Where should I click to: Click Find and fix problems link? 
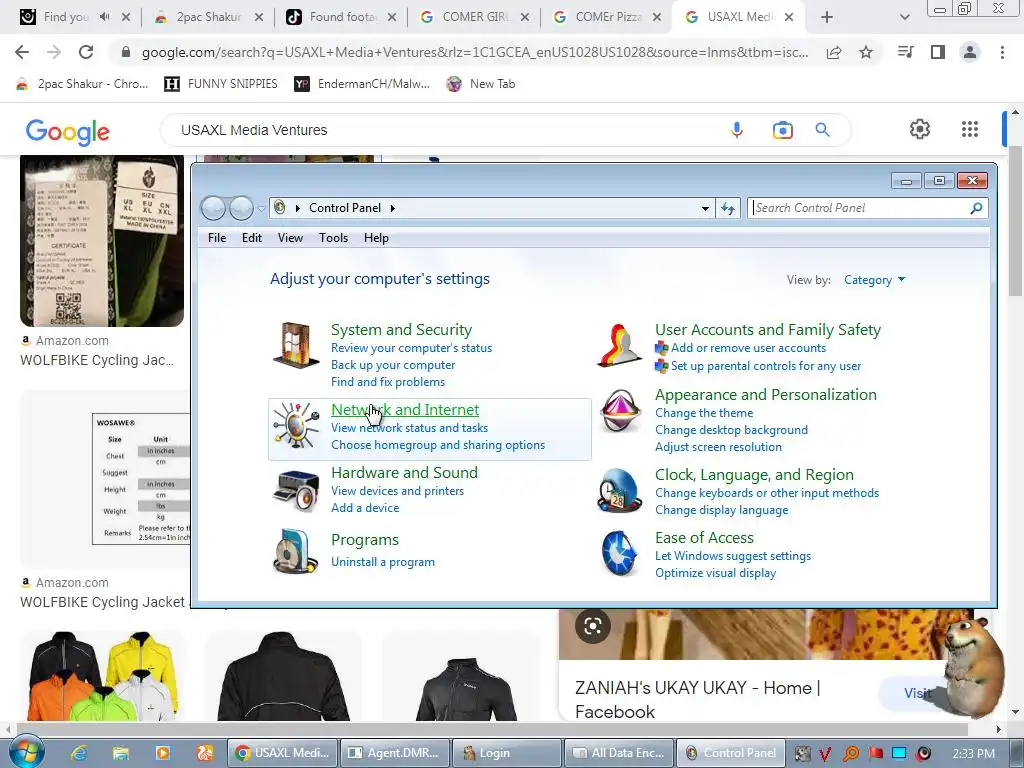(x=388, y=382)
